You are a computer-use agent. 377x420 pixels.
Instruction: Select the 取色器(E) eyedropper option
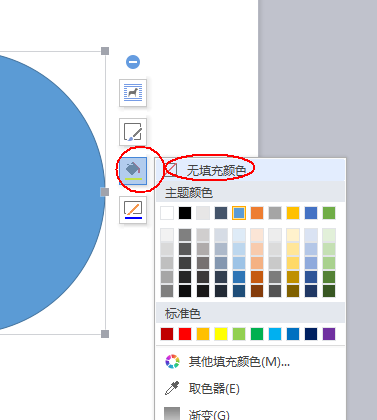[214, 389]
